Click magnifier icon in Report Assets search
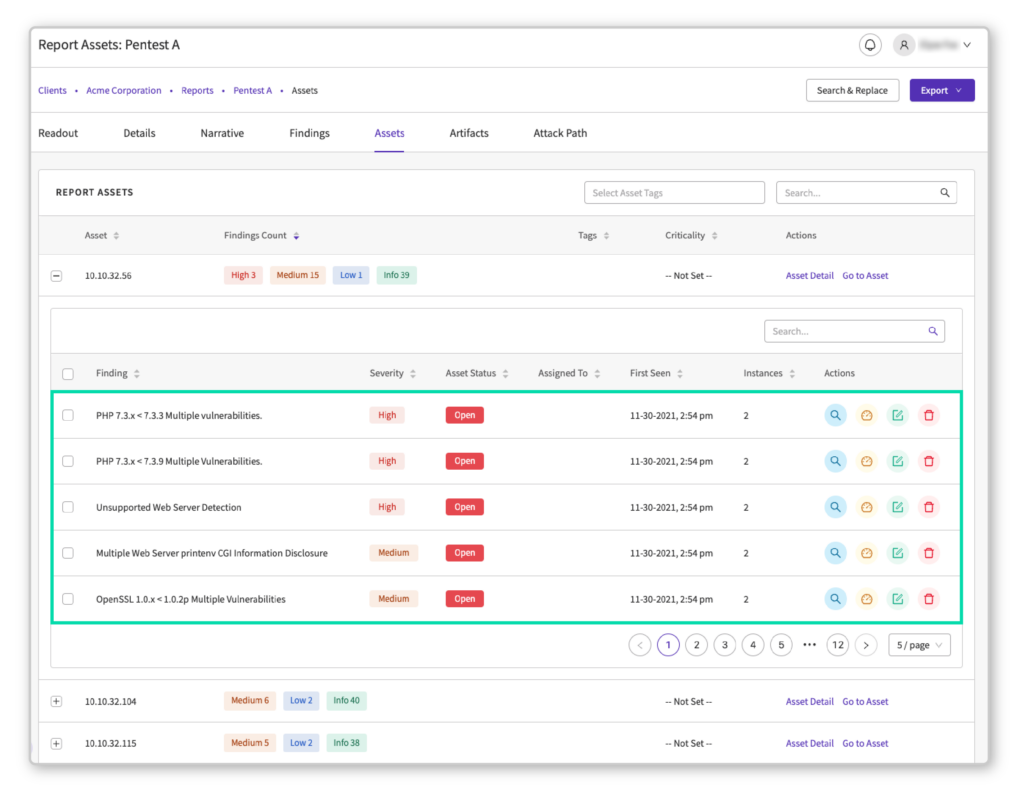This screenshot has width=1024, height=801. (944, 193)
